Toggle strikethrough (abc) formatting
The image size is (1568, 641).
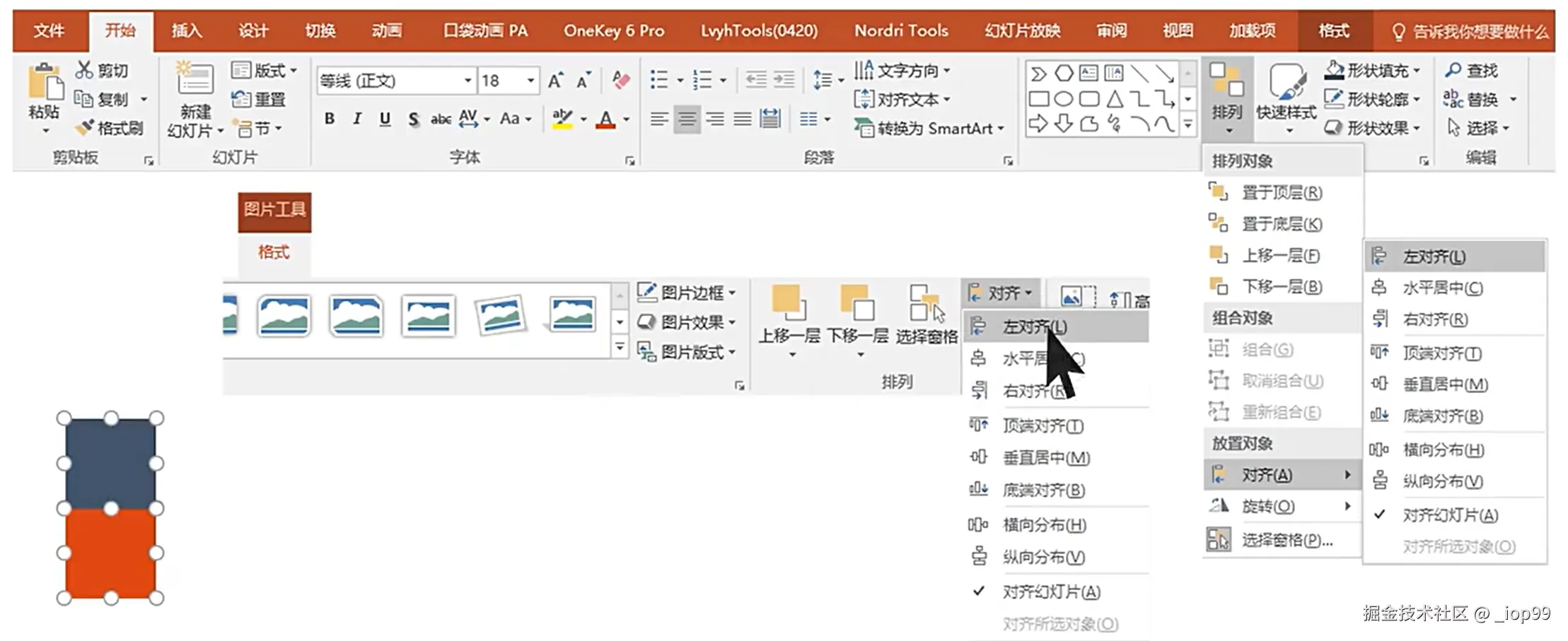click(x=441, y=119)
